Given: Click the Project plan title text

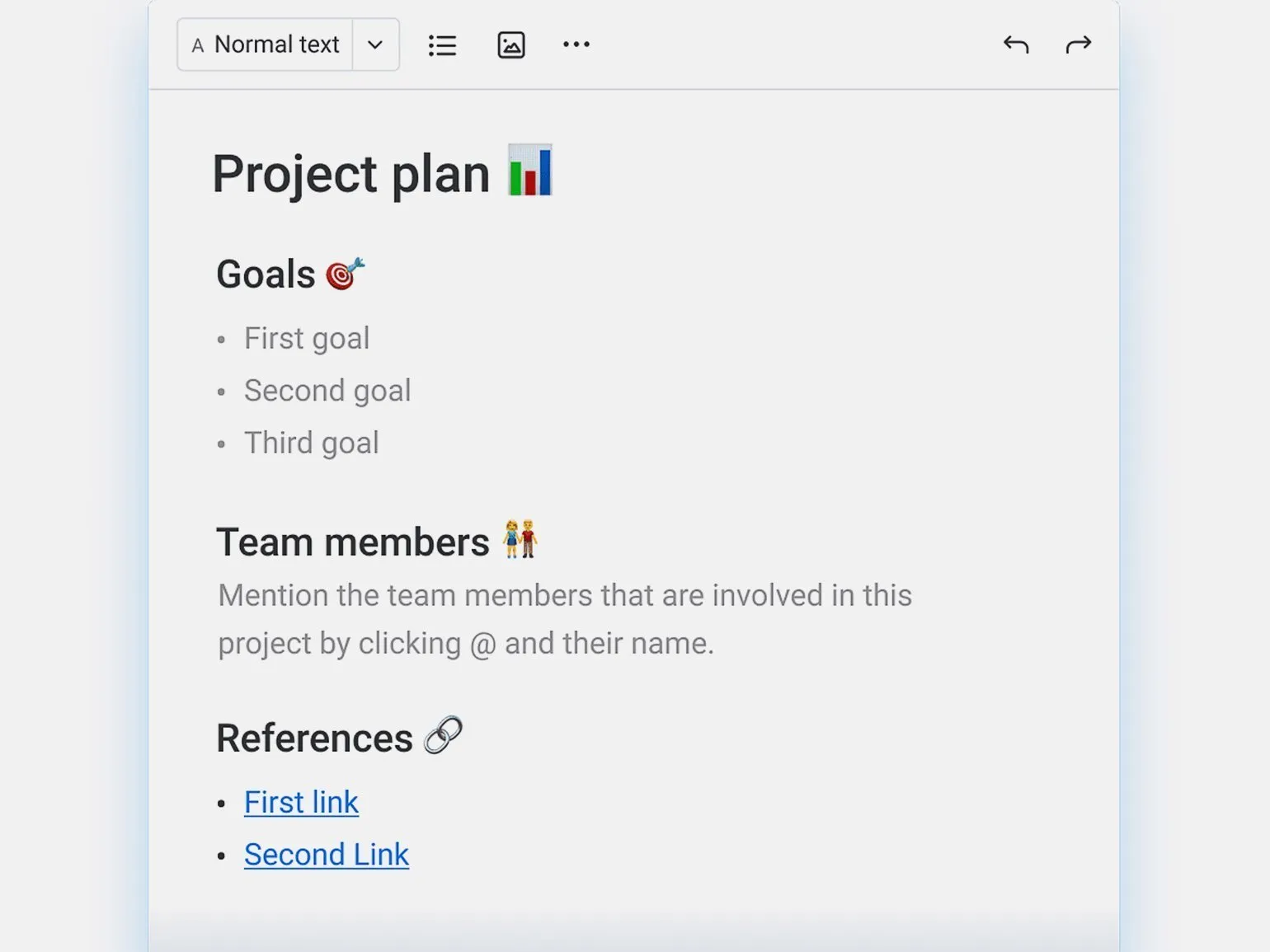Looking at the screenshot, I should point(351,174).
